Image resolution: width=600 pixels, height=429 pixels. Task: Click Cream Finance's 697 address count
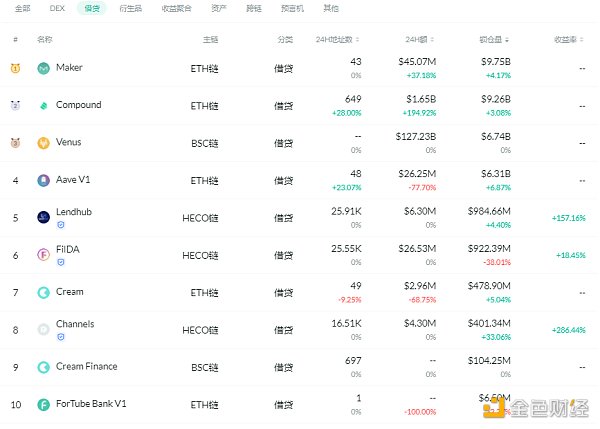tap(353, 360)
